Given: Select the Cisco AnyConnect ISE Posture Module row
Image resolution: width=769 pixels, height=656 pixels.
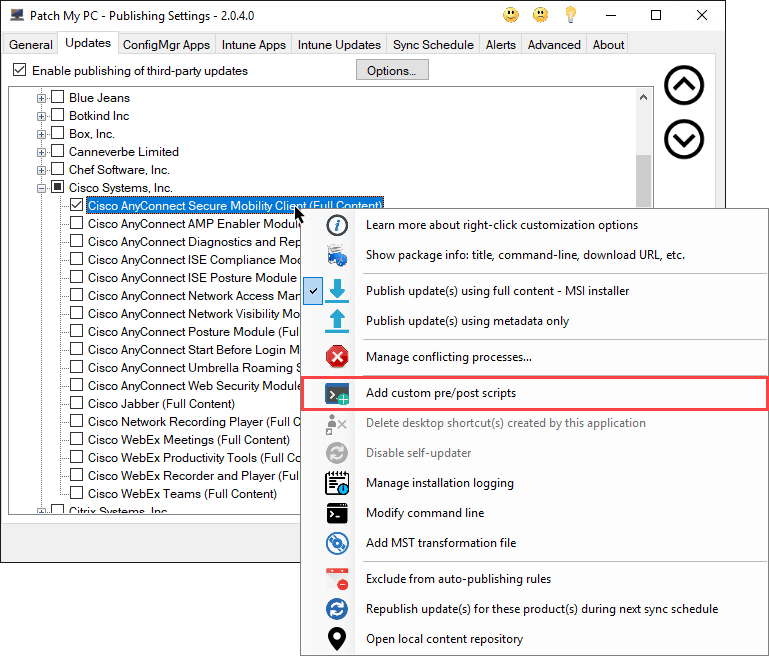Looking at the screenshot, I should [x=192, y=278].
